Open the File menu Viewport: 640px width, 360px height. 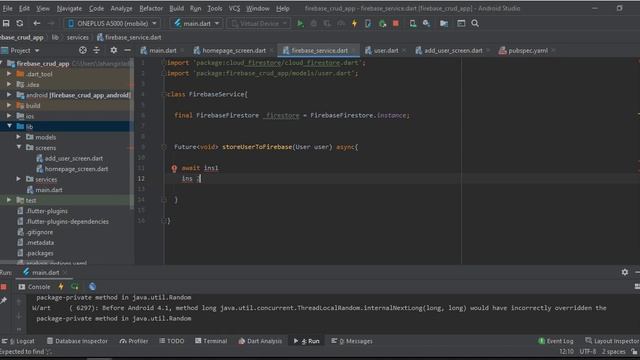(7, 8)
